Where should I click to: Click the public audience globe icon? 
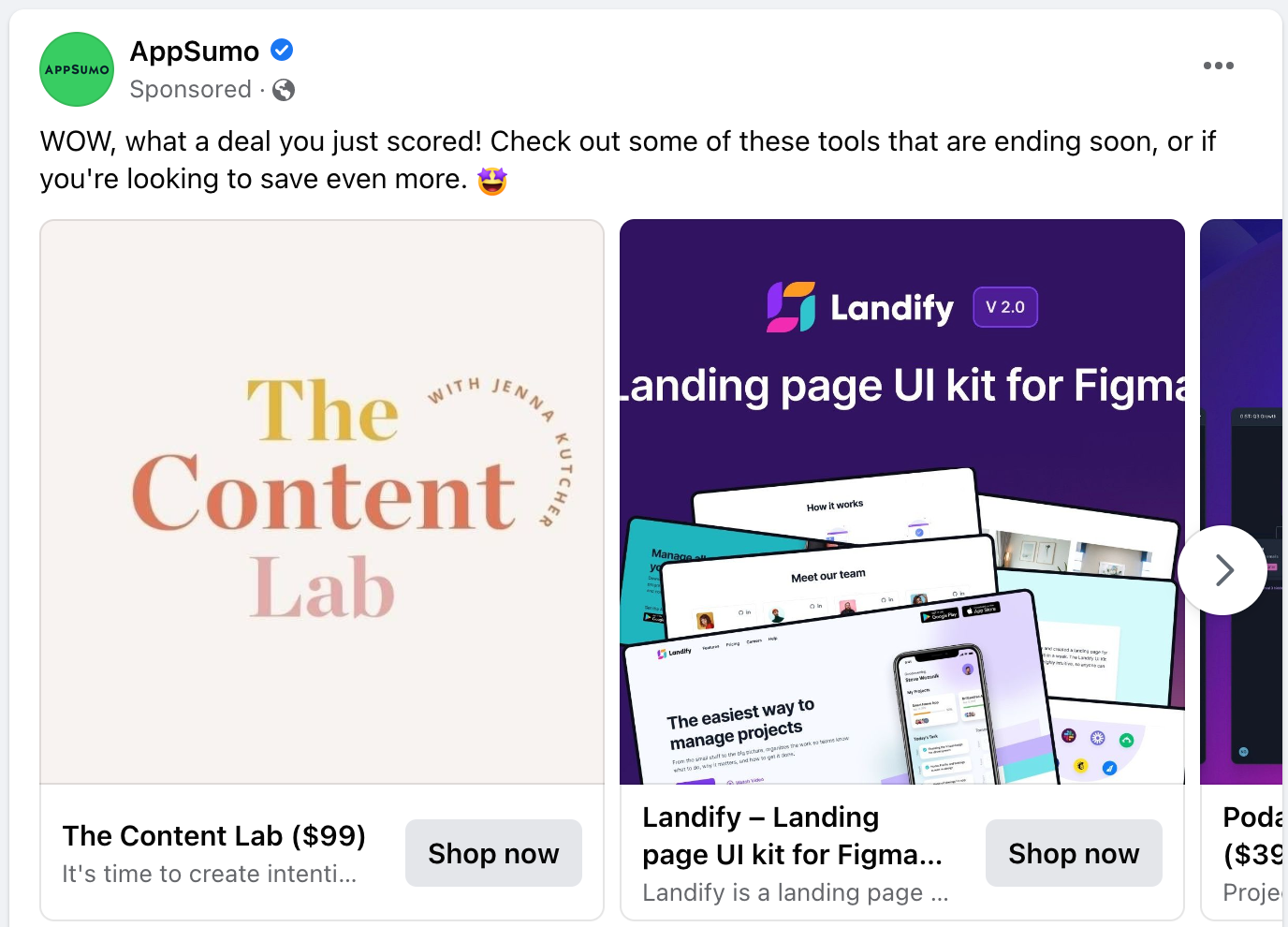[282, 89]
